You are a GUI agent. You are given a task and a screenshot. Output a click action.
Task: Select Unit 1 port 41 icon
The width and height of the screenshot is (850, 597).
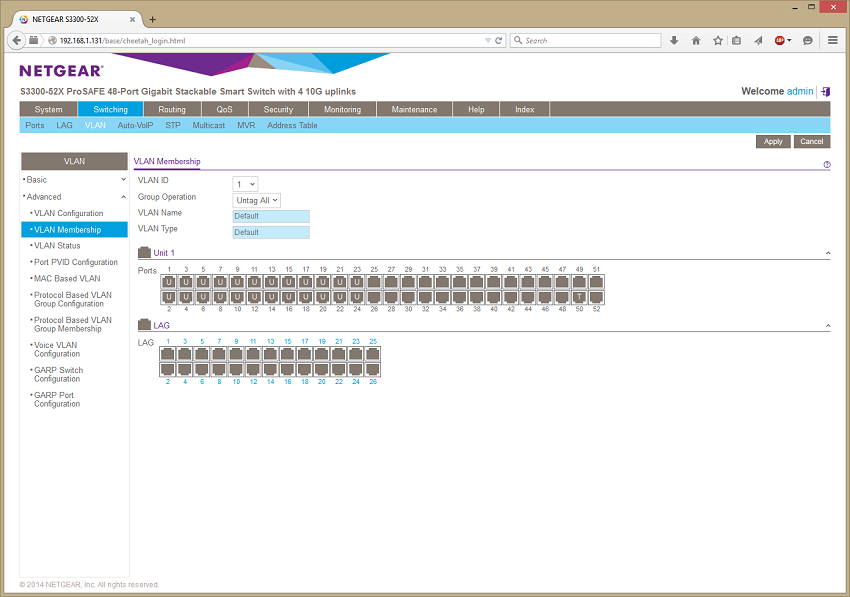pos(511,282)
